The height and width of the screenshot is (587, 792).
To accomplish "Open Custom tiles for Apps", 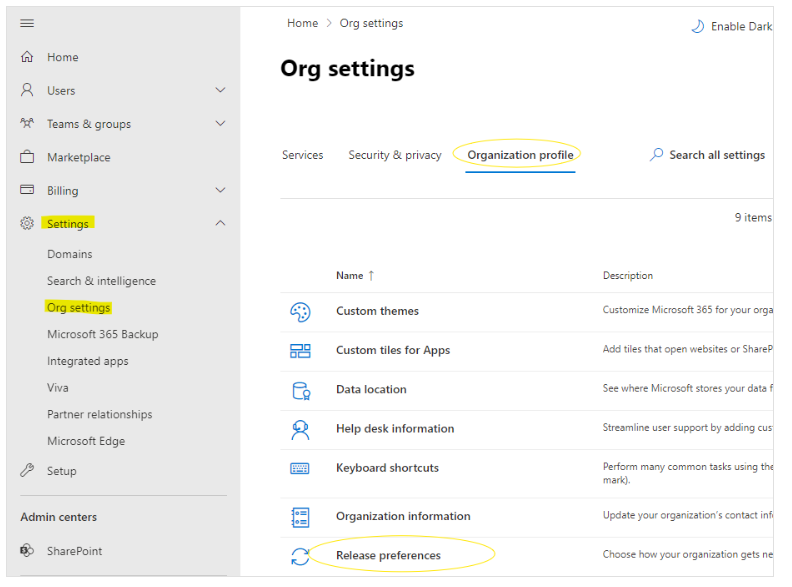I will coord(393,351).
